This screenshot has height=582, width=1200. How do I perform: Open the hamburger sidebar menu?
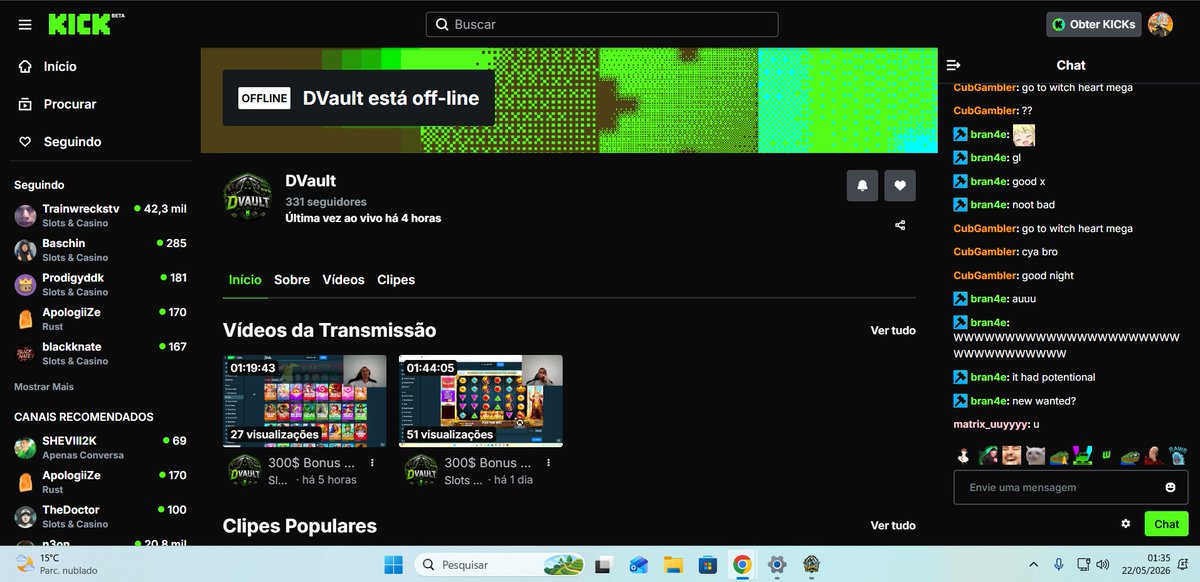25,24
